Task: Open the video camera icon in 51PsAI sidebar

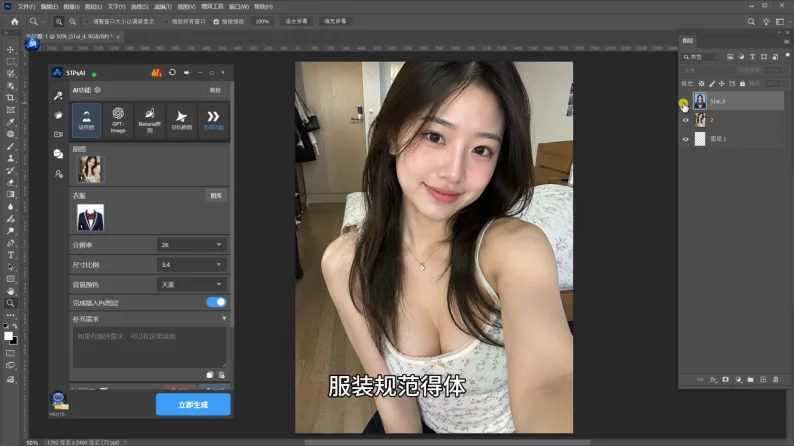Action: (x=58, y=135)
